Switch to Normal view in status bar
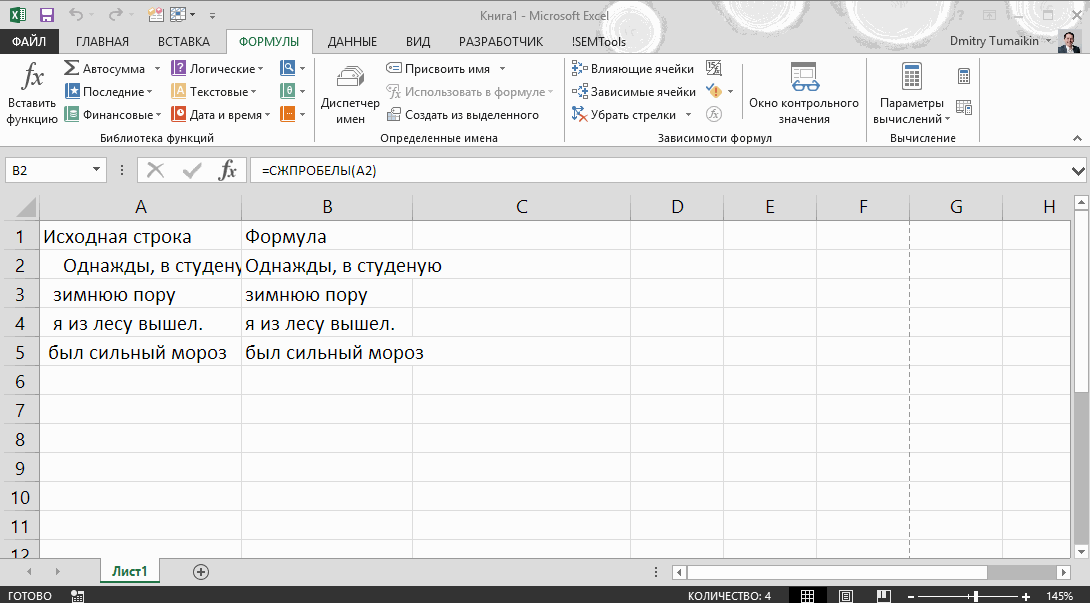Viewport: 1090px width, 603px height. click(x=807, y=595)
